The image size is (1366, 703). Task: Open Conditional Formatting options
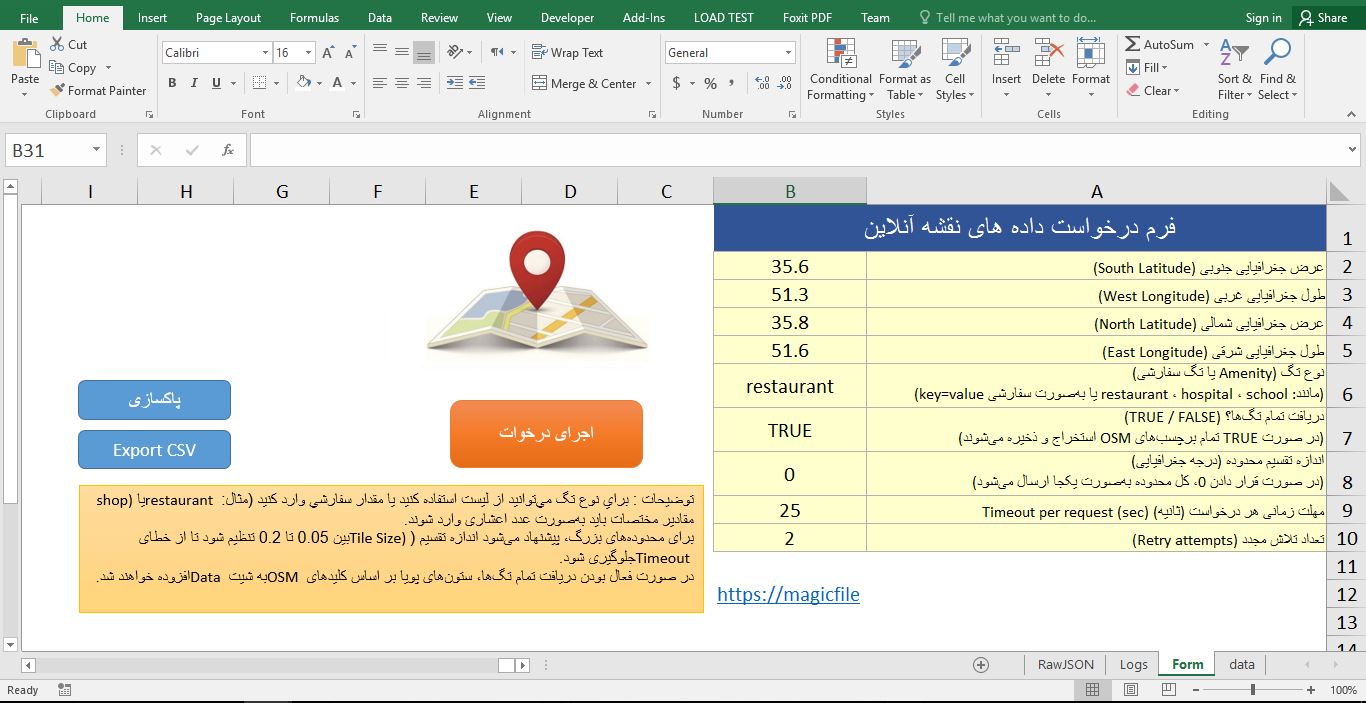click(839, 68)
